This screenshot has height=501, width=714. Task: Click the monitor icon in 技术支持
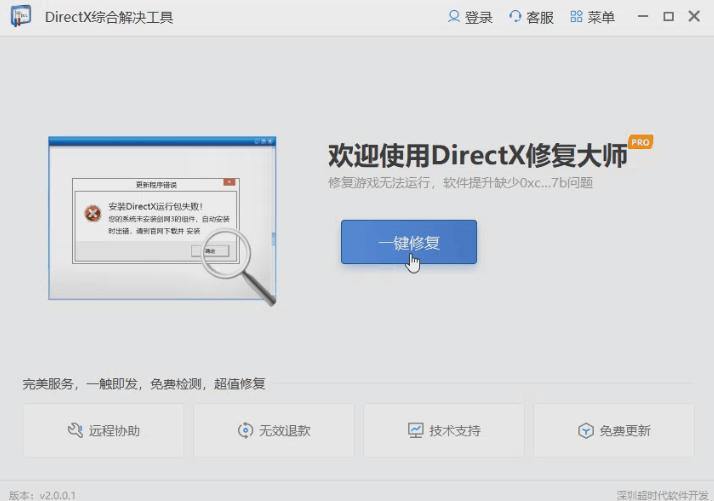pos(415,431)
